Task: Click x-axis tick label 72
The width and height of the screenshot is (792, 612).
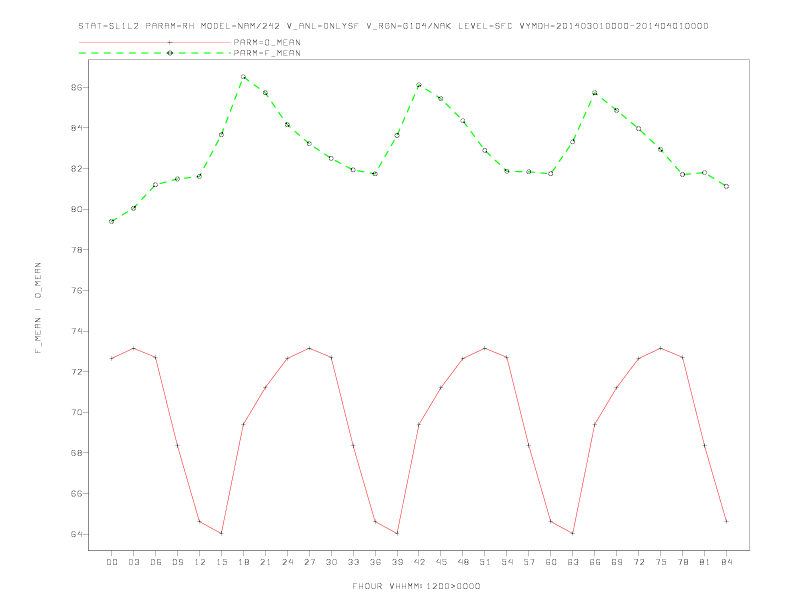Action: point(638,562)
